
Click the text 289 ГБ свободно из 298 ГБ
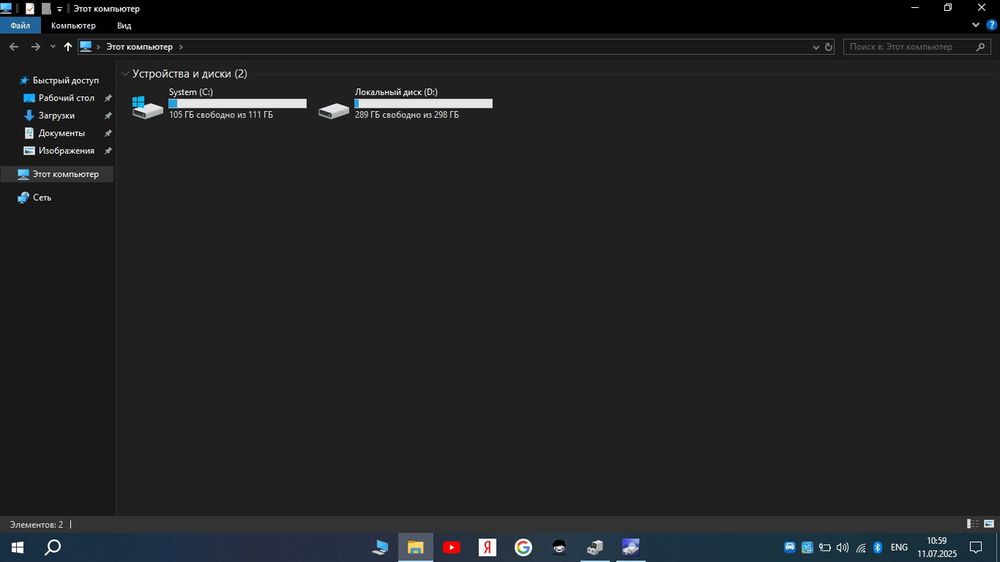(407, 115)
